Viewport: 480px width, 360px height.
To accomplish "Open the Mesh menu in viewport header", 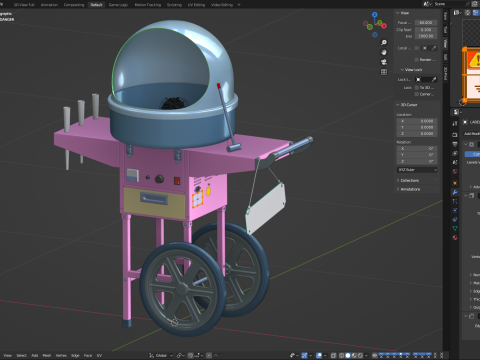I will coord(47,355).
